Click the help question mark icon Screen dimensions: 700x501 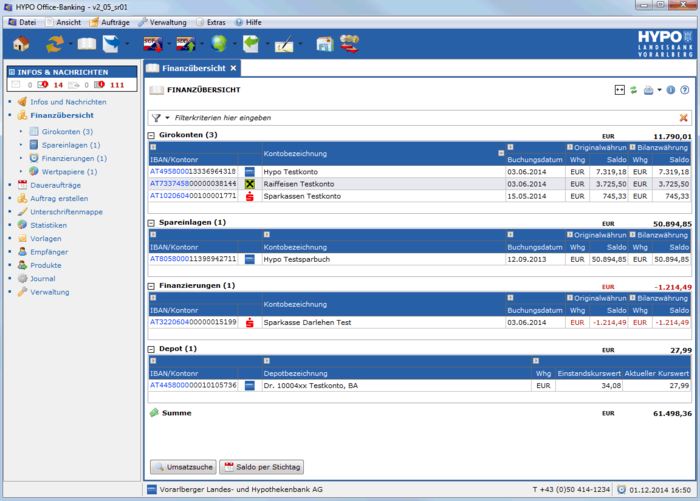(x=684, y=90)
